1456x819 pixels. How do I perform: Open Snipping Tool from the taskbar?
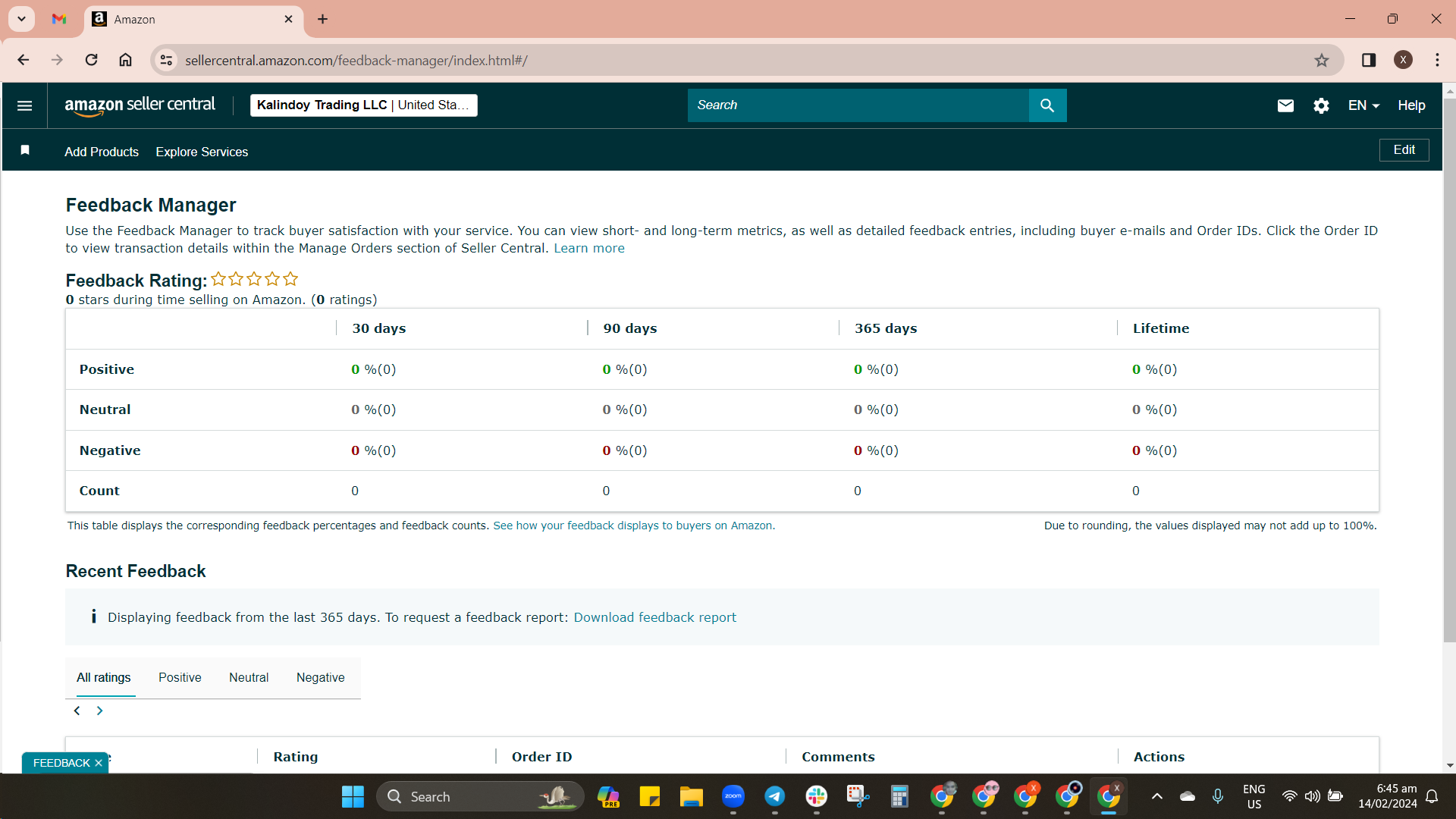coord(858,796)
